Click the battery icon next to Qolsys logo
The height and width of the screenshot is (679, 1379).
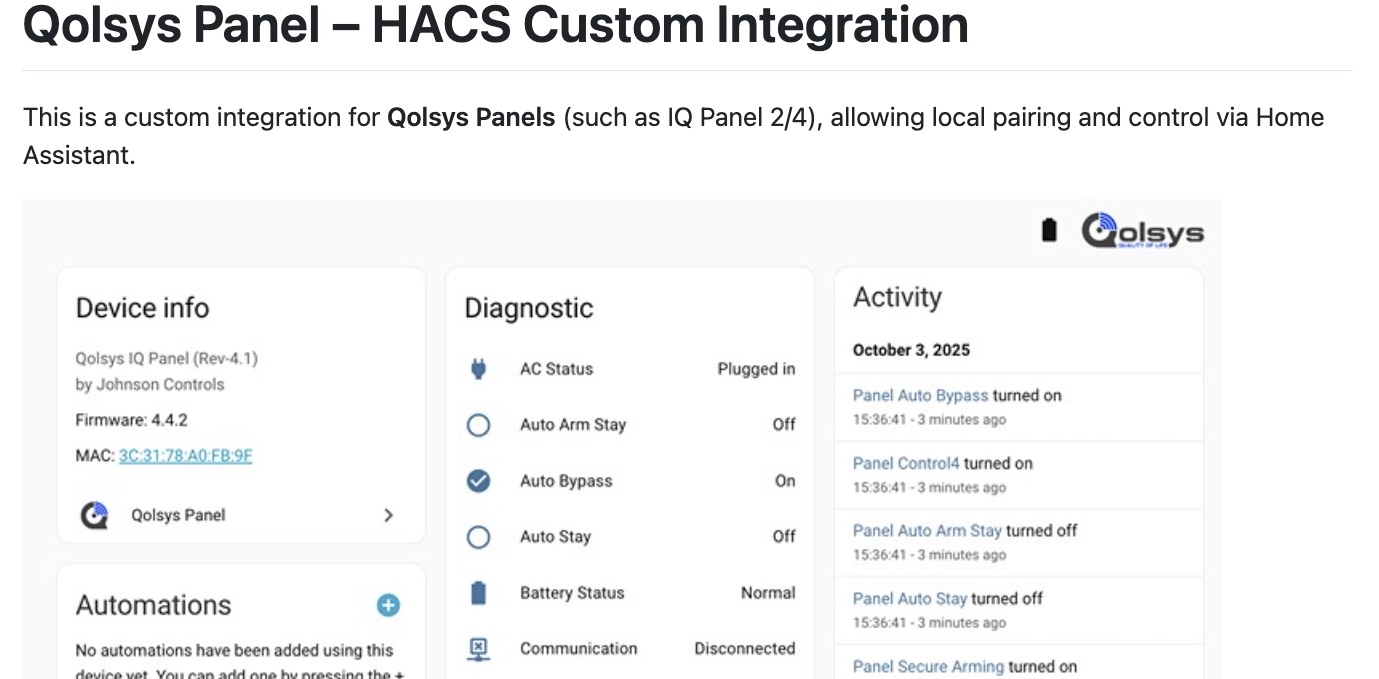point(1047,230)
